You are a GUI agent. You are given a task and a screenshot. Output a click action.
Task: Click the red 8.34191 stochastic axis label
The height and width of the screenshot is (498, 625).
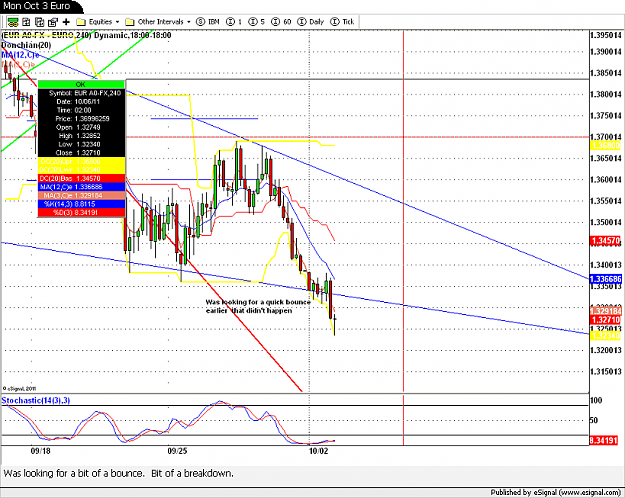click(604, 441)
